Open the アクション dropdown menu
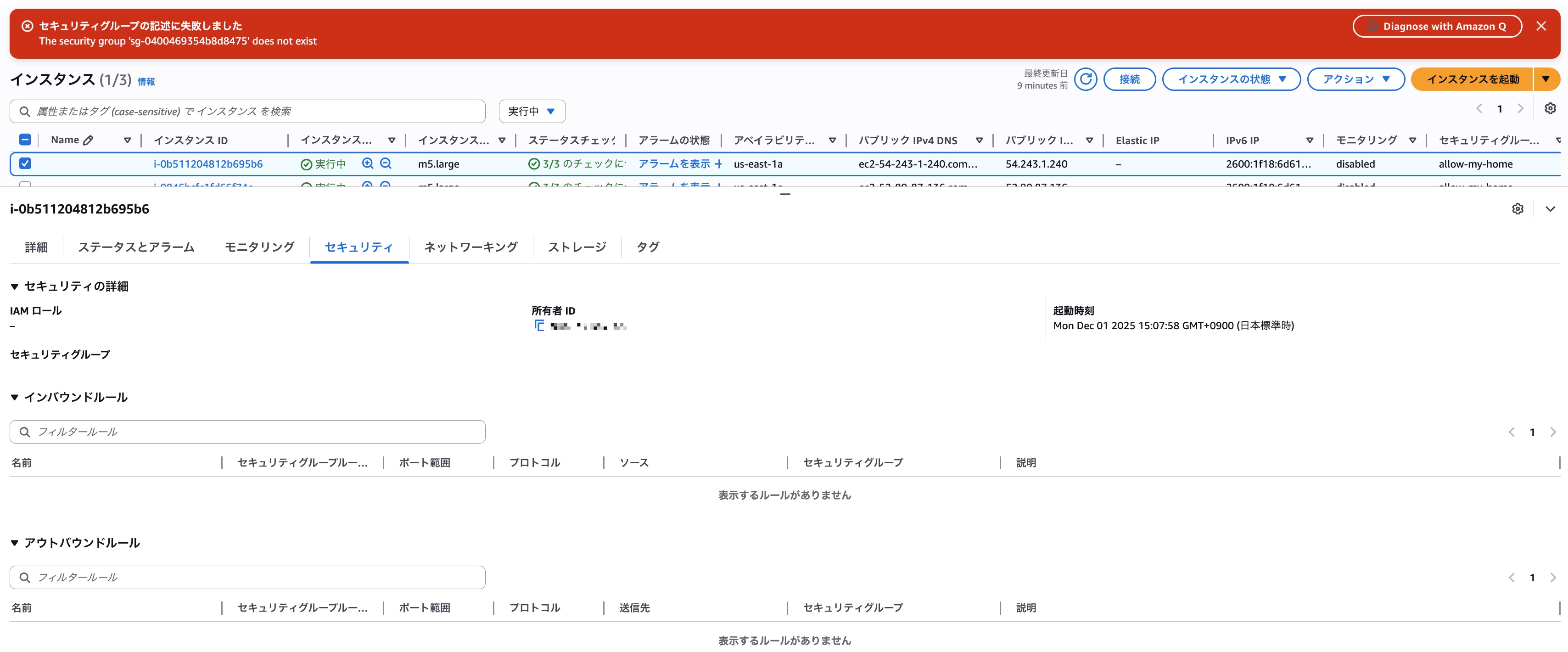This screenshot has width=1568, height=652. [1355, 79]
